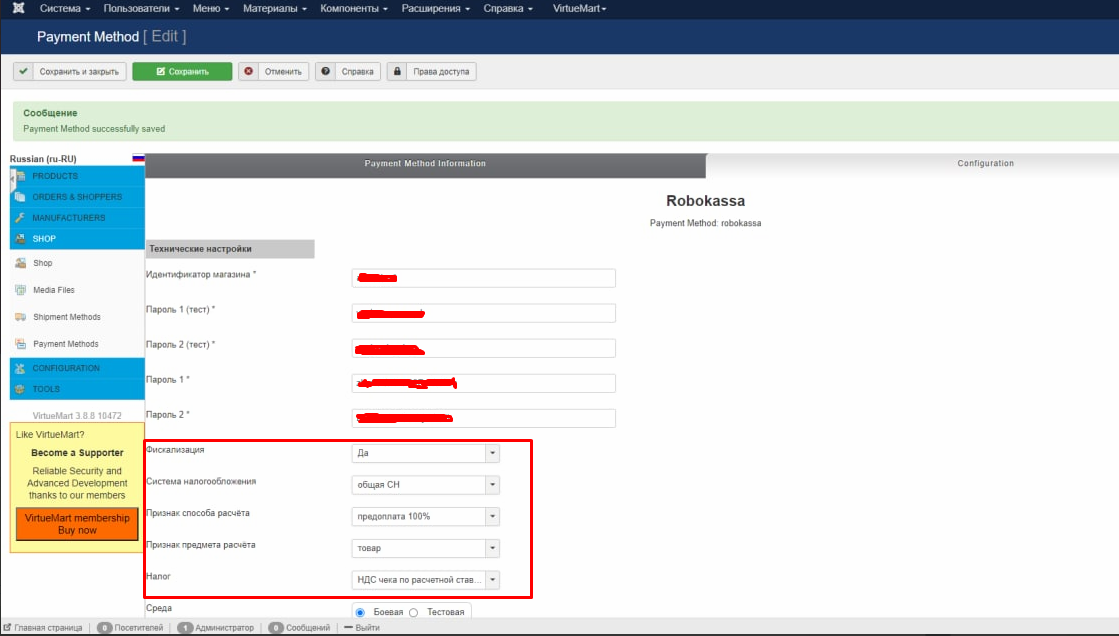The height and width of the screenshot is (636, 1119).
Task: Select the Тестовая environment radio button
Action: (x=413, y=612)
